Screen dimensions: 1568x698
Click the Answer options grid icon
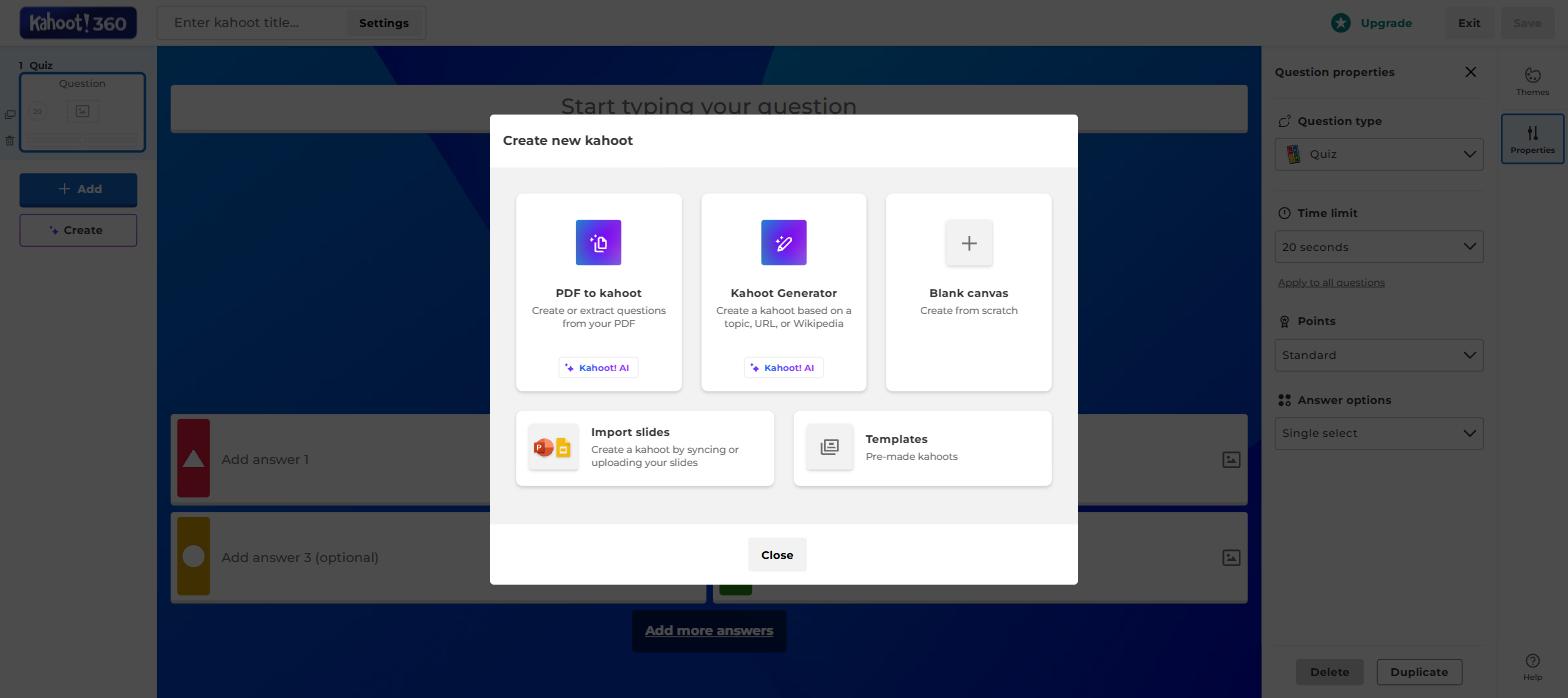click(x=1284, y=400)
